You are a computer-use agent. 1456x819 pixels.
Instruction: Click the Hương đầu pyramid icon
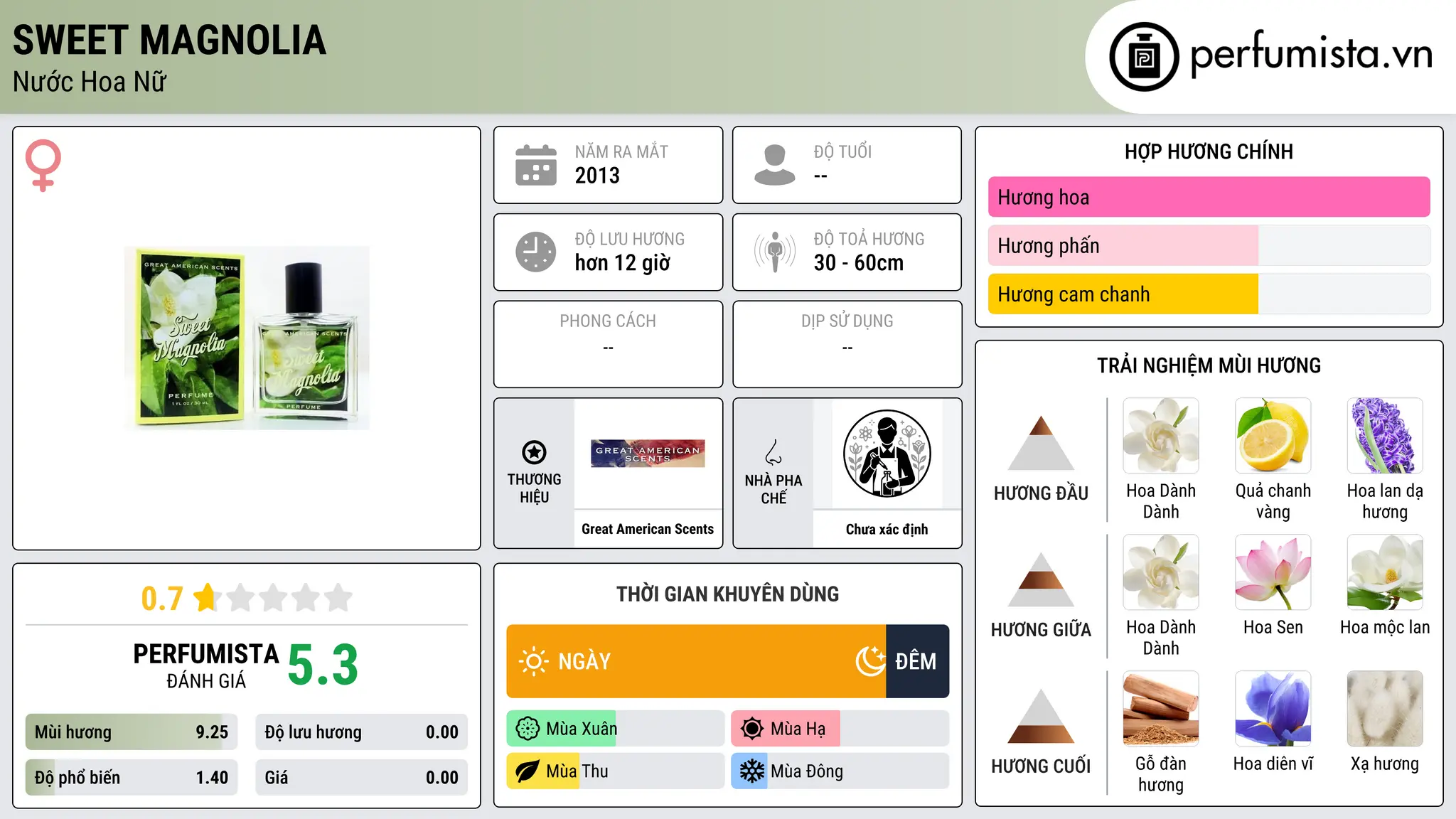tap(1041, 443)
